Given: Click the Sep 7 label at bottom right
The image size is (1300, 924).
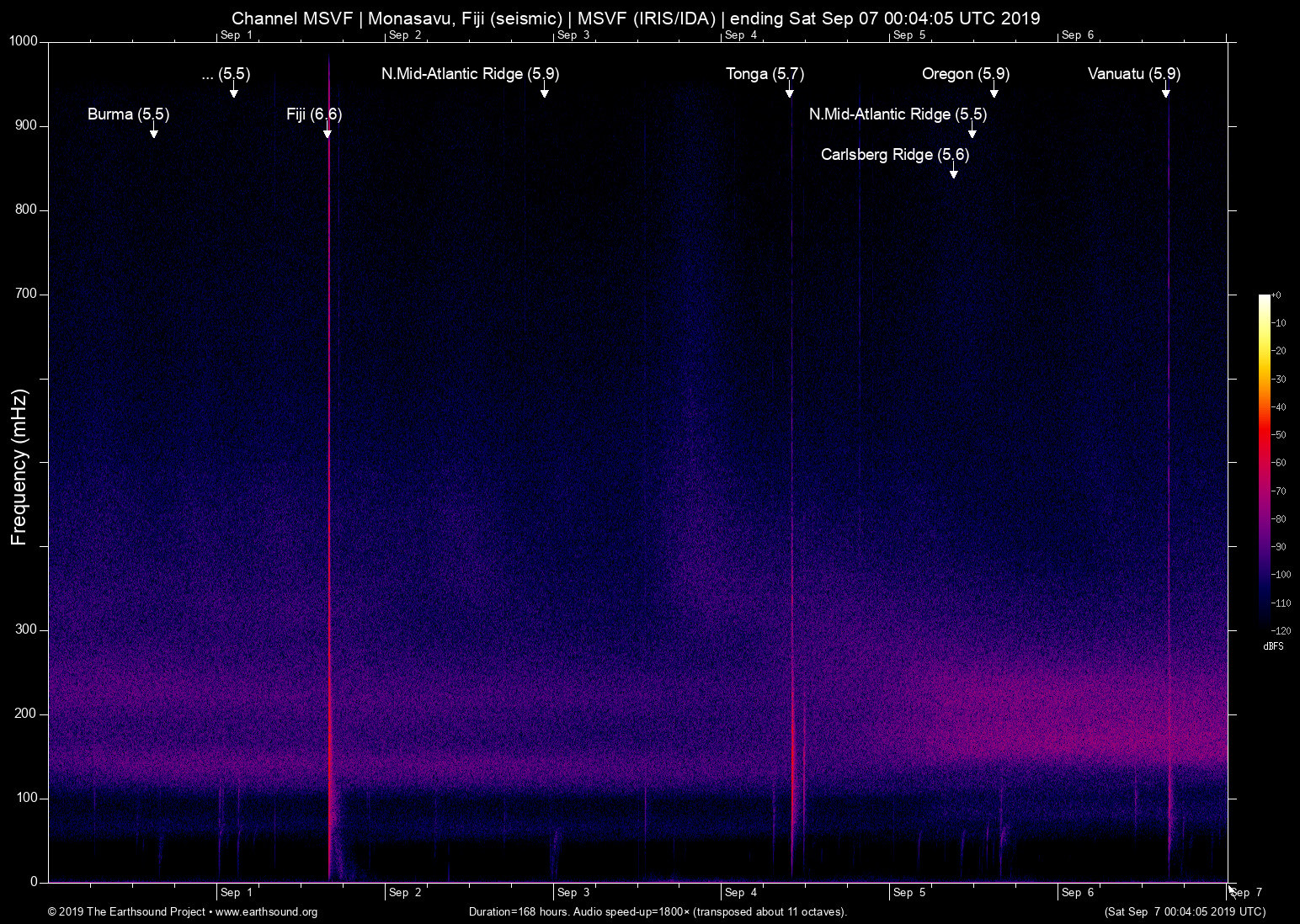Looking at the screenshot, I should pyautogui.click(x=1246, y=892).
